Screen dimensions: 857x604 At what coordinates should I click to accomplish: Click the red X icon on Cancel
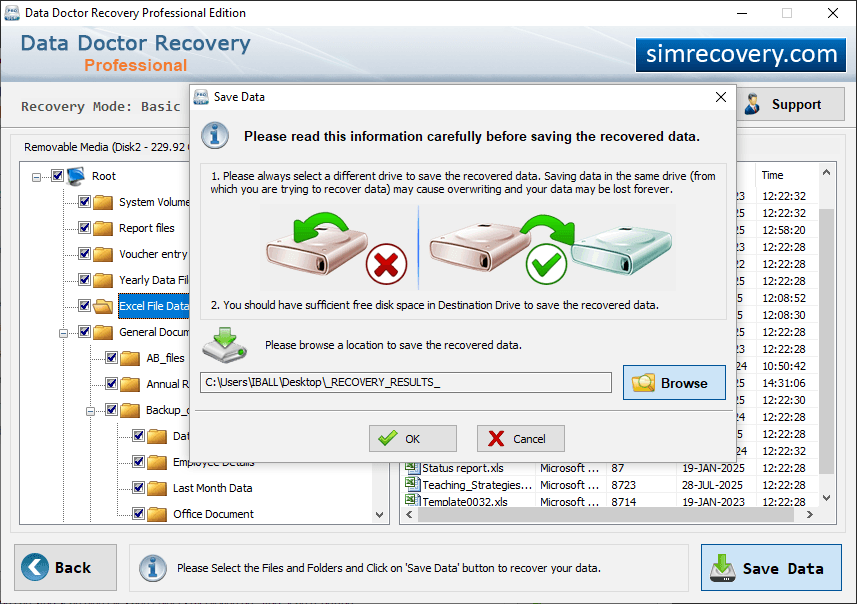click(496, 438)
